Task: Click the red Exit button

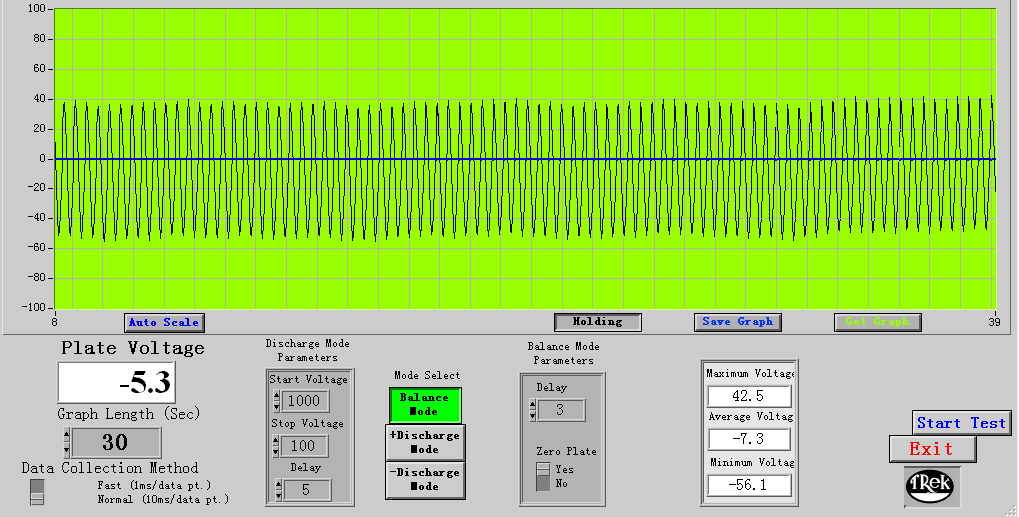Action: point(931,449)
